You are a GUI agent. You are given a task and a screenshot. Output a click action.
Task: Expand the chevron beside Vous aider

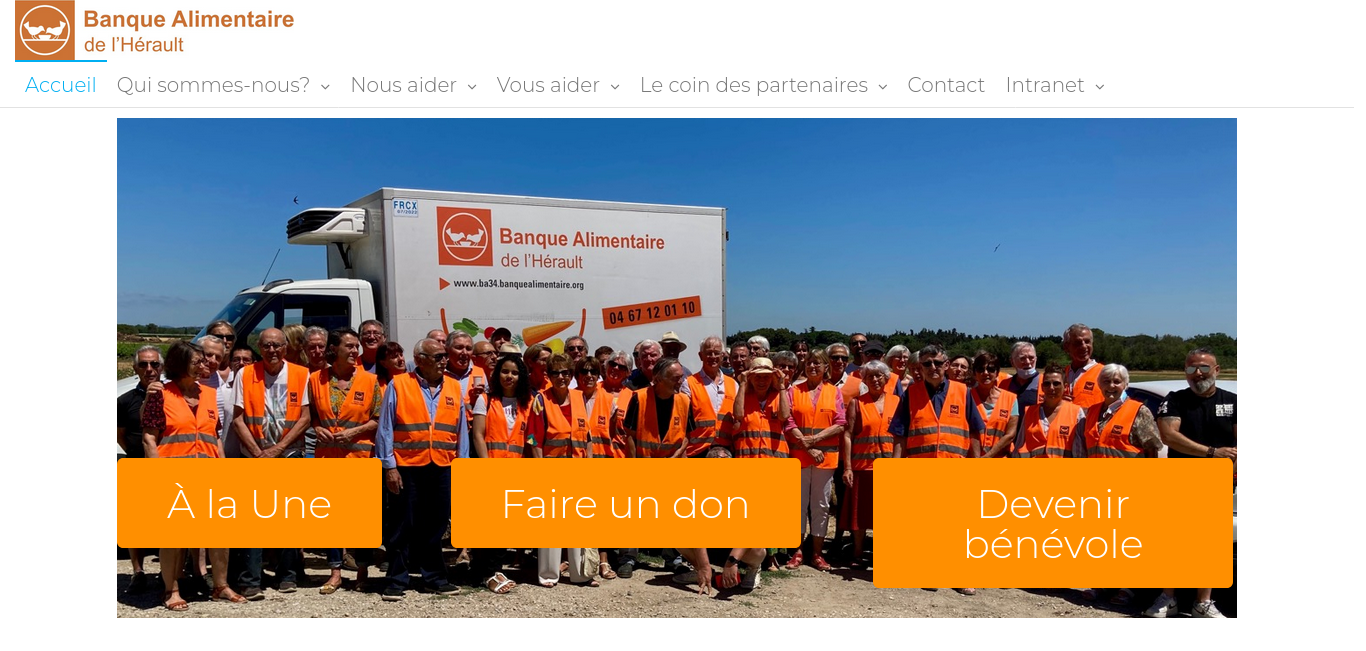pyautogui.click(x=615, y=87)
